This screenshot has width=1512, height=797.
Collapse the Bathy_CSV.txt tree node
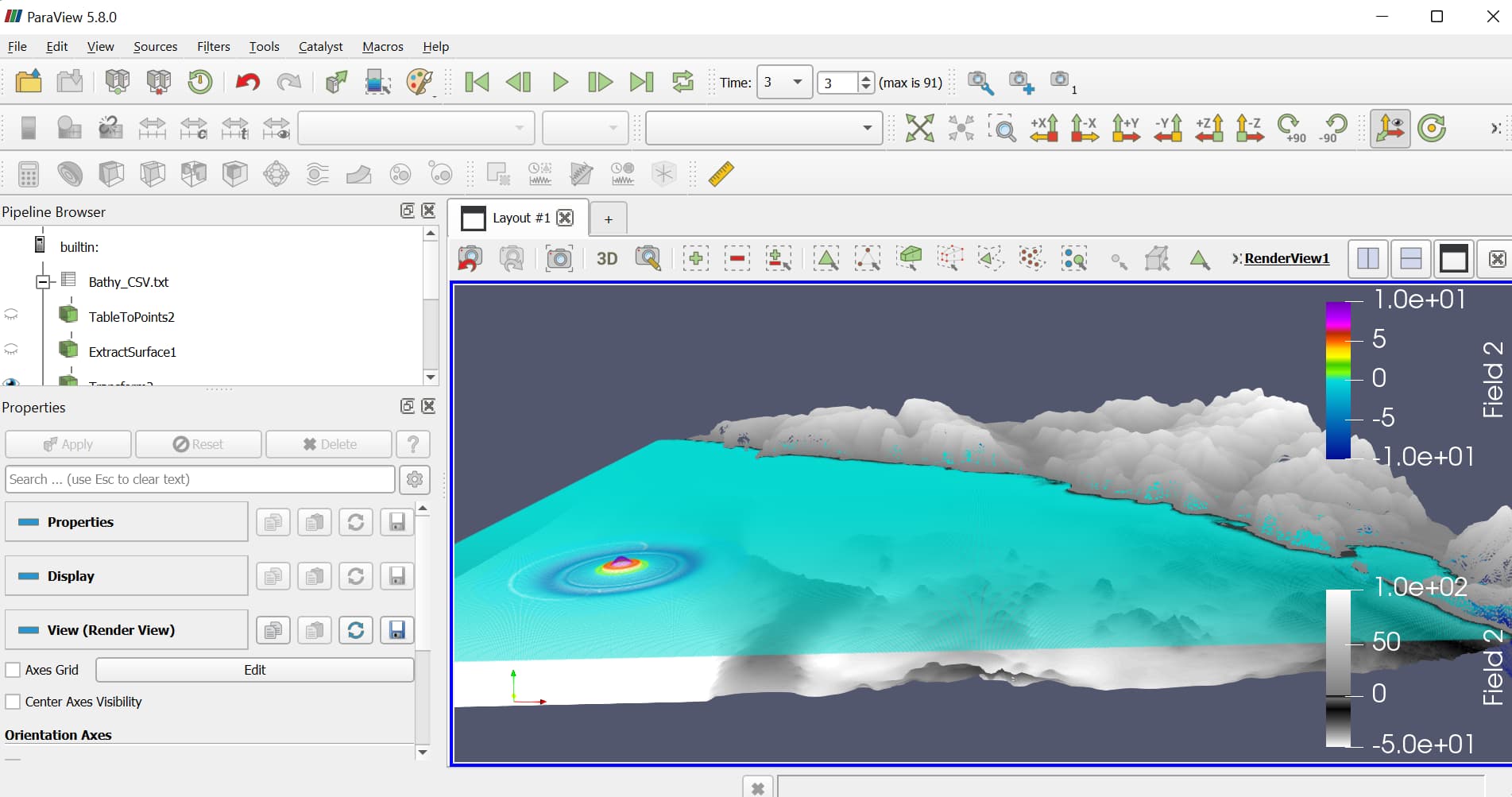pyautogui.click(x=43, y=281)
